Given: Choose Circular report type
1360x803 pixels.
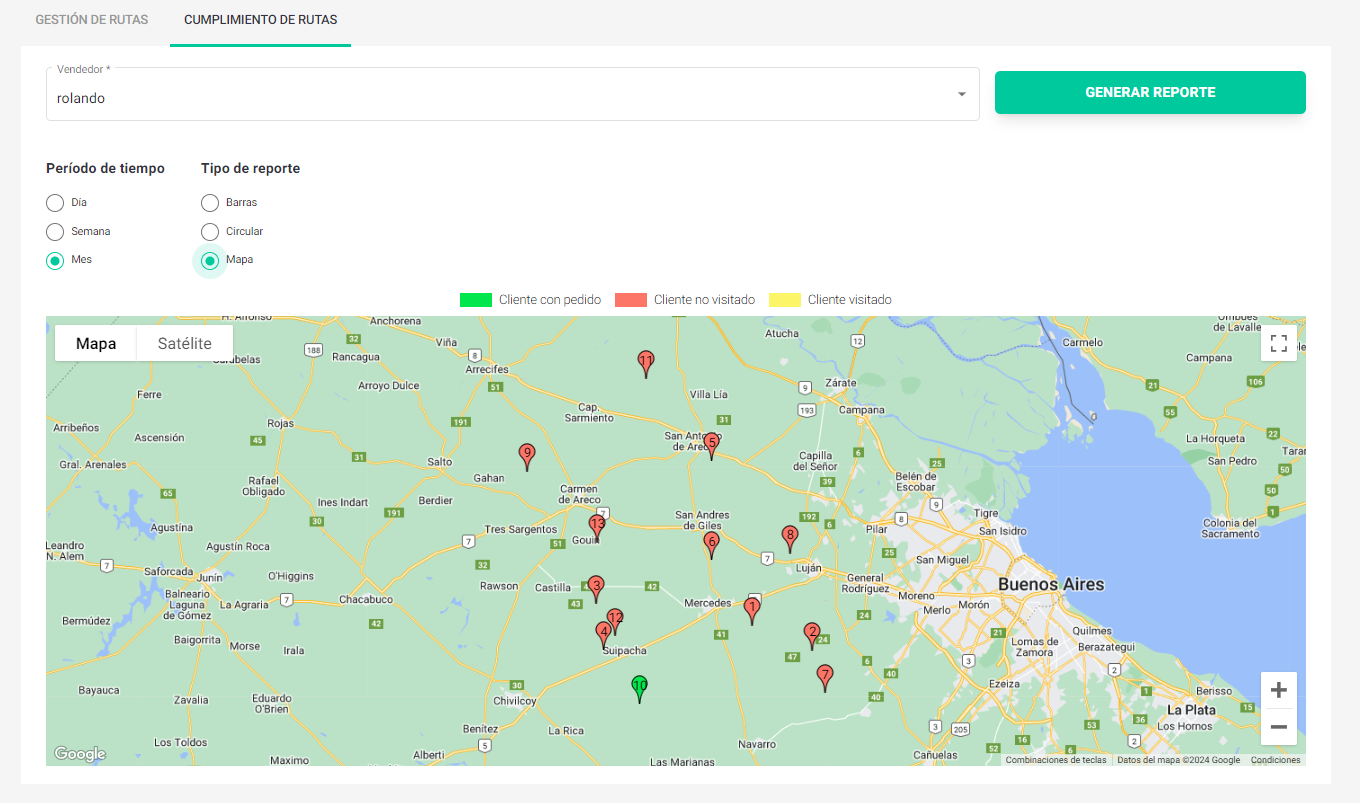Looking at the screenshot, I should pos(210,232).
